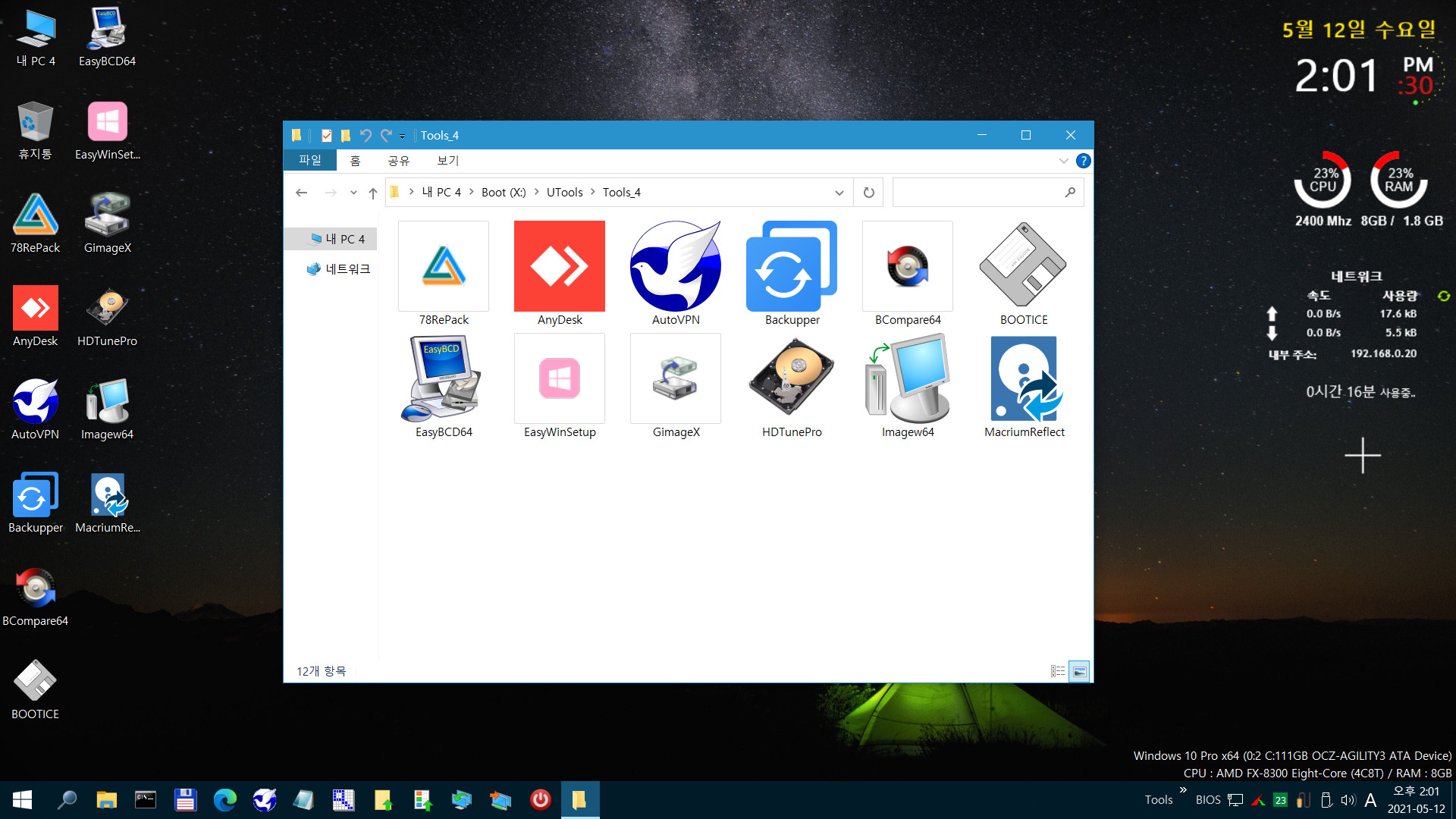Select BCompare64 in the Explorer window
Screen dimensions: 1456x819
908,274
